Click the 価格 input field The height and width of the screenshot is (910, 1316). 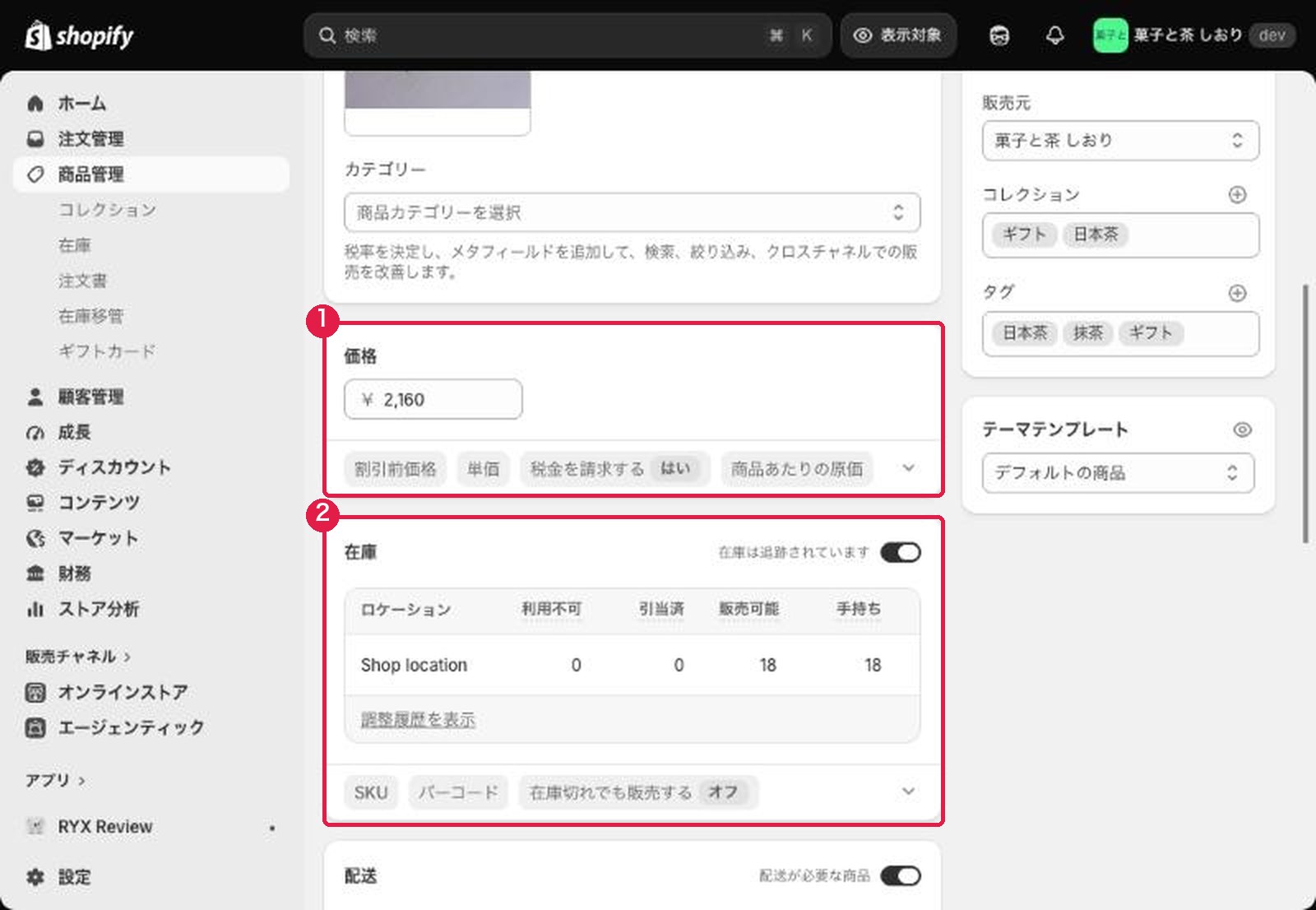pos(433,399)
